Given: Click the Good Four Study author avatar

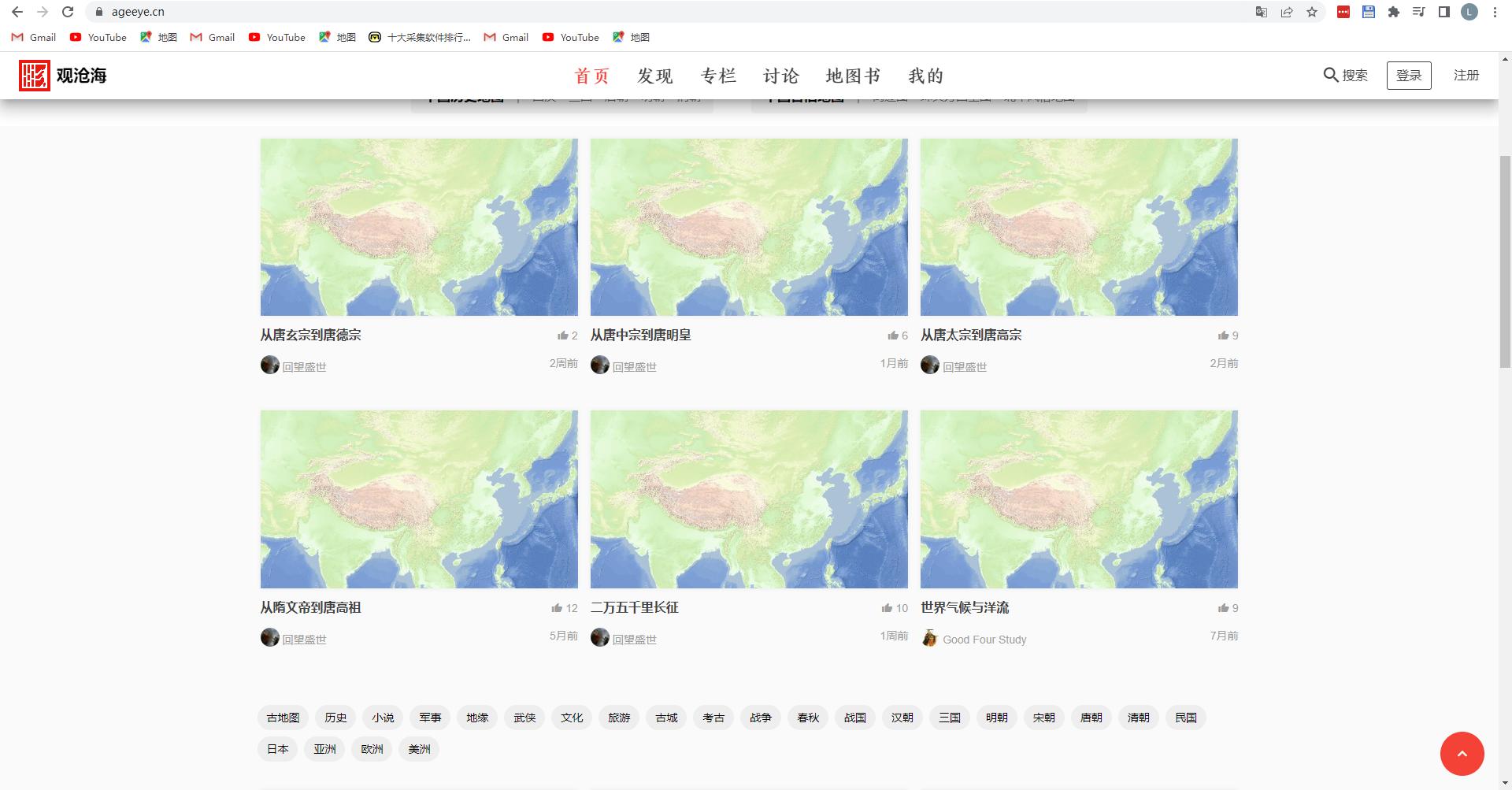Looking at the screenshot, I should 930,638.
